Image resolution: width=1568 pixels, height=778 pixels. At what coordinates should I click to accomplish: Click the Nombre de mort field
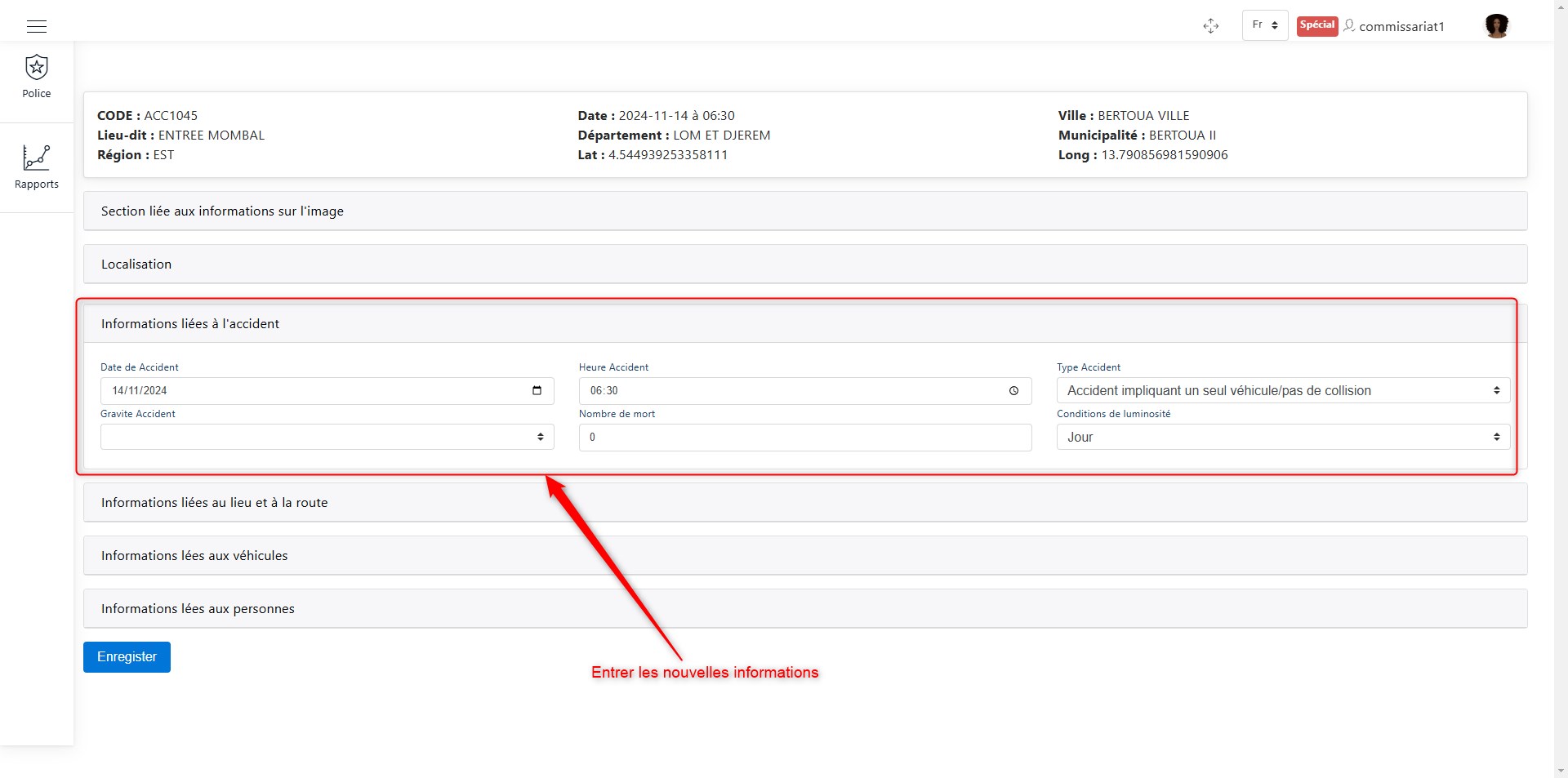[x=805, y=437]
